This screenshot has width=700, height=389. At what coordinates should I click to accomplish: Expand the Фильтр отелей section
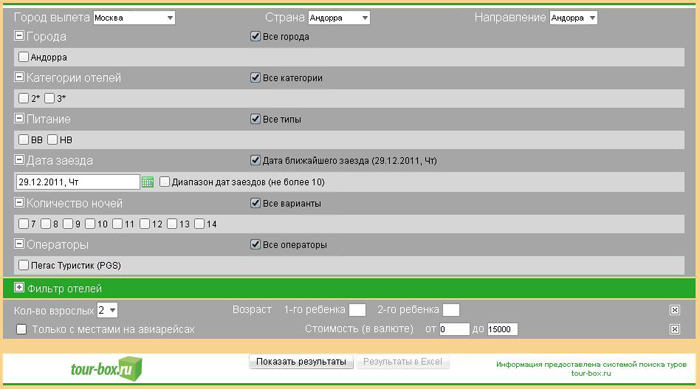click(19, 288)
